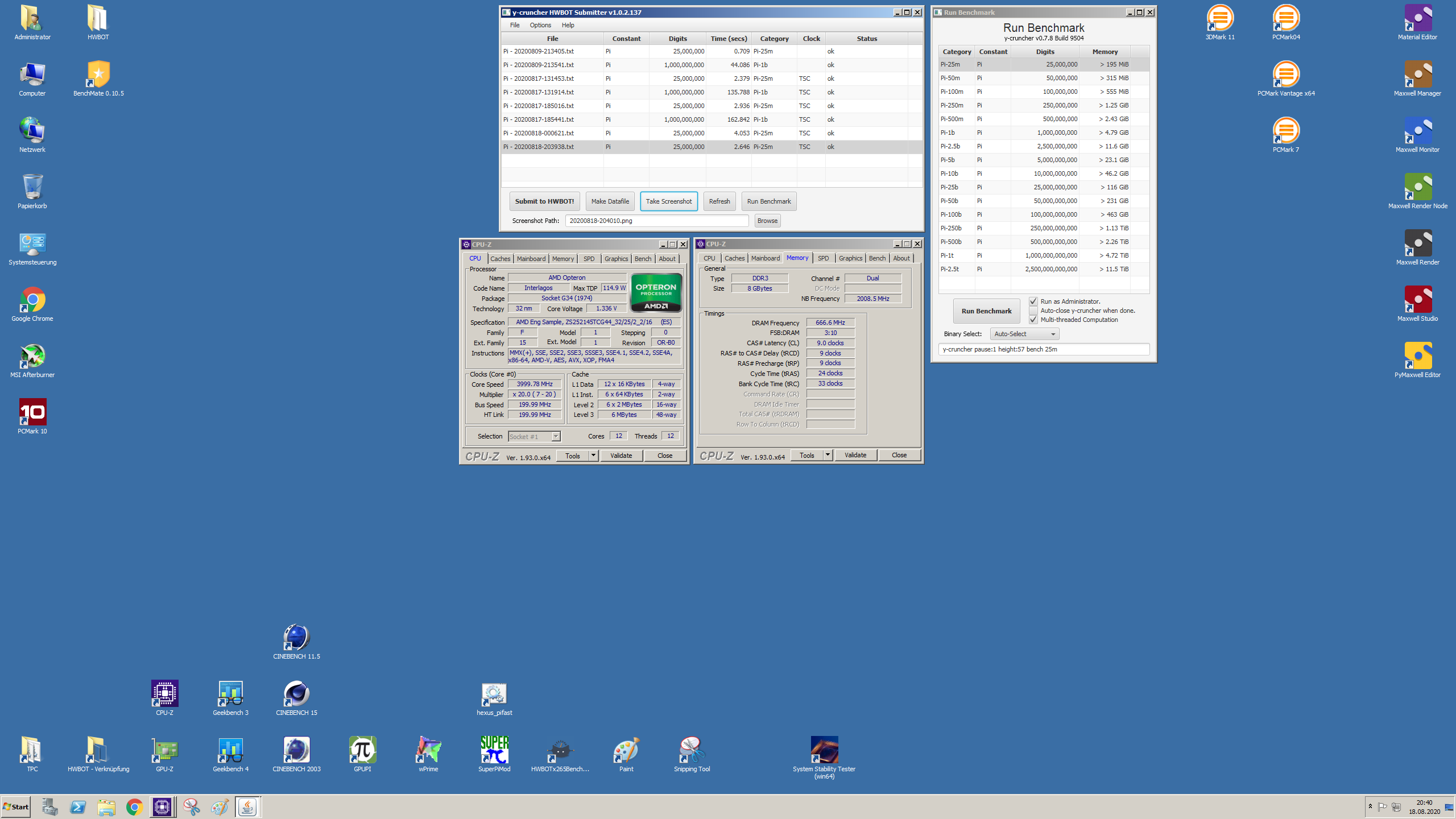Sort by the Time (secs) column header

tap(729, 39)
